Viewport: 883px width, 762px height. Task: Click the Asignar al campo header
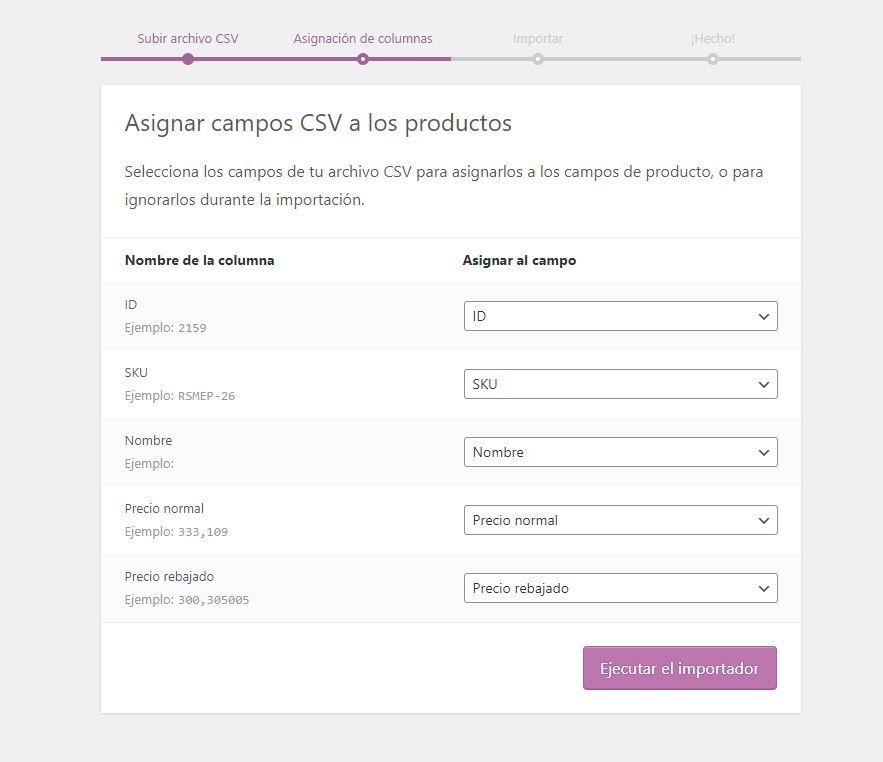519,260
